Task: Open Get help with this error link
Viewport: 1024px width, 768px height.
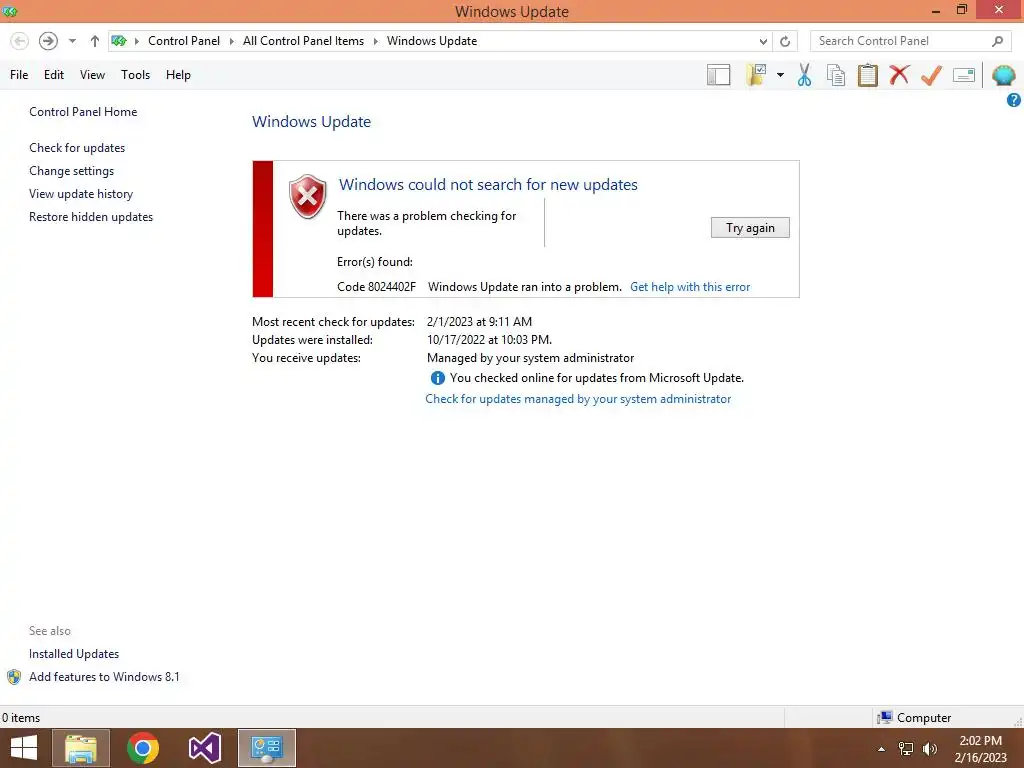Action: (x=690, y=287)
